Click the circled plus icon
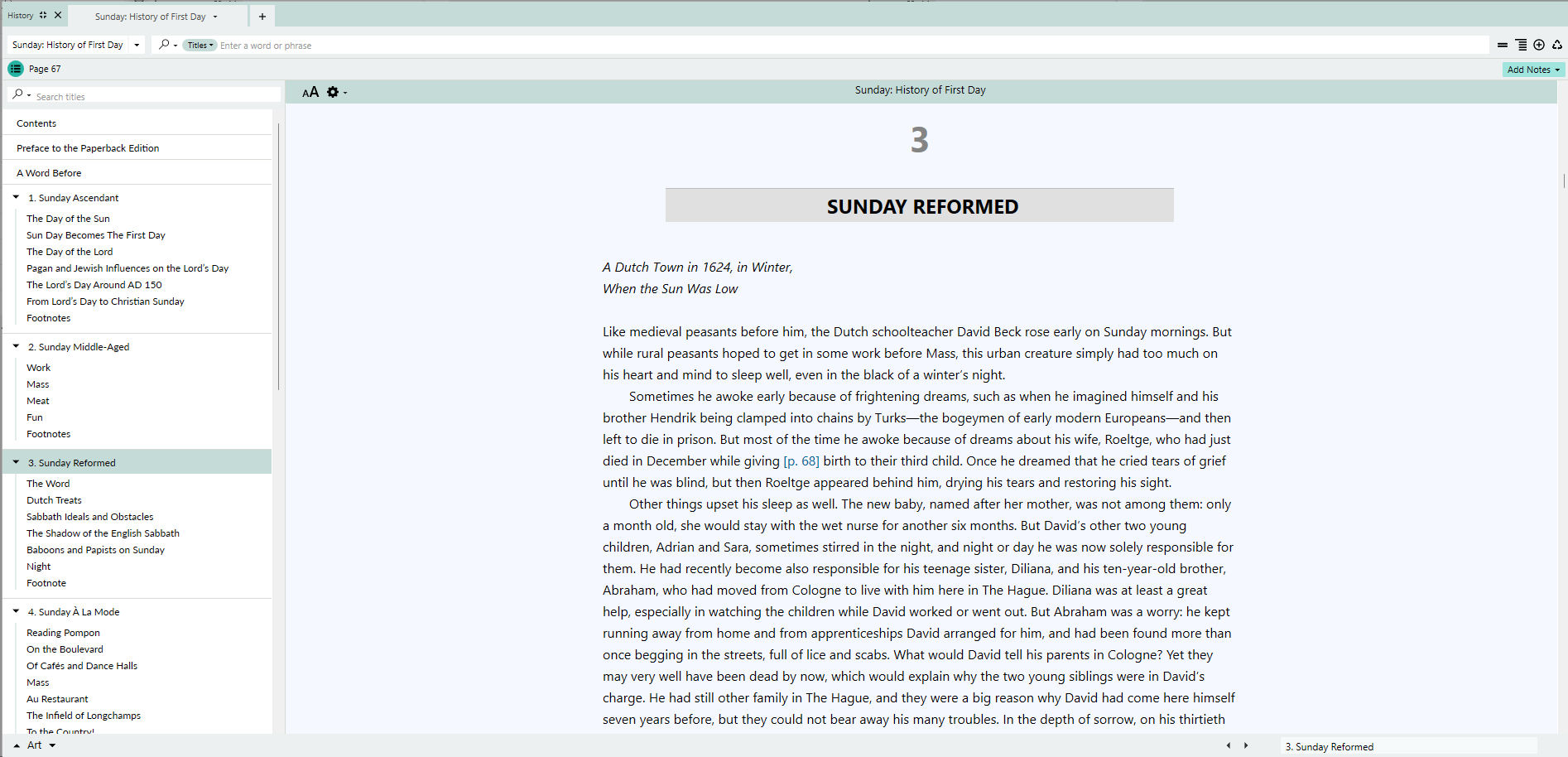 [x=1539, y=45]
